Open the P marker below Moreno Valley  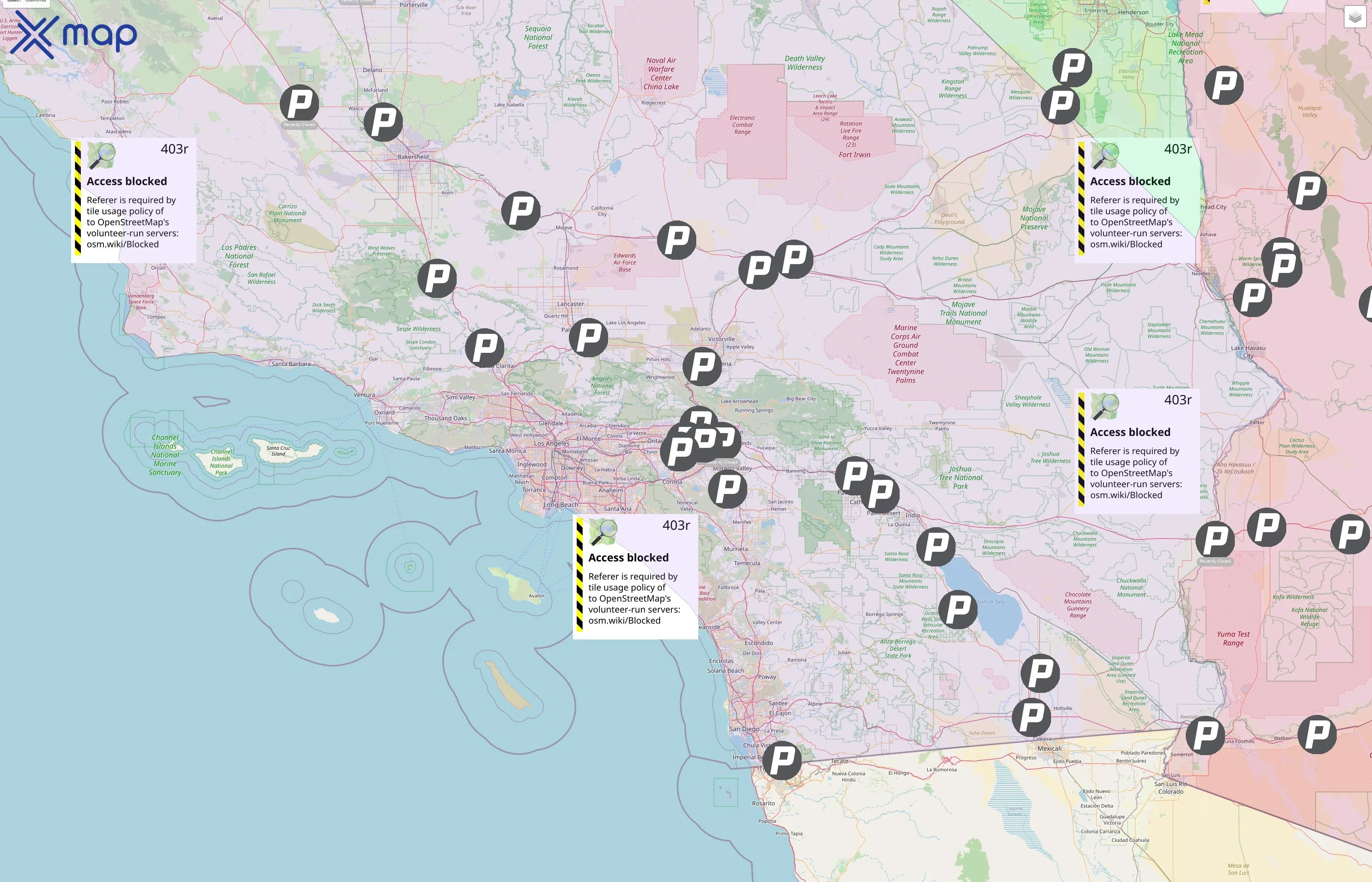click(x=727, y=489)
